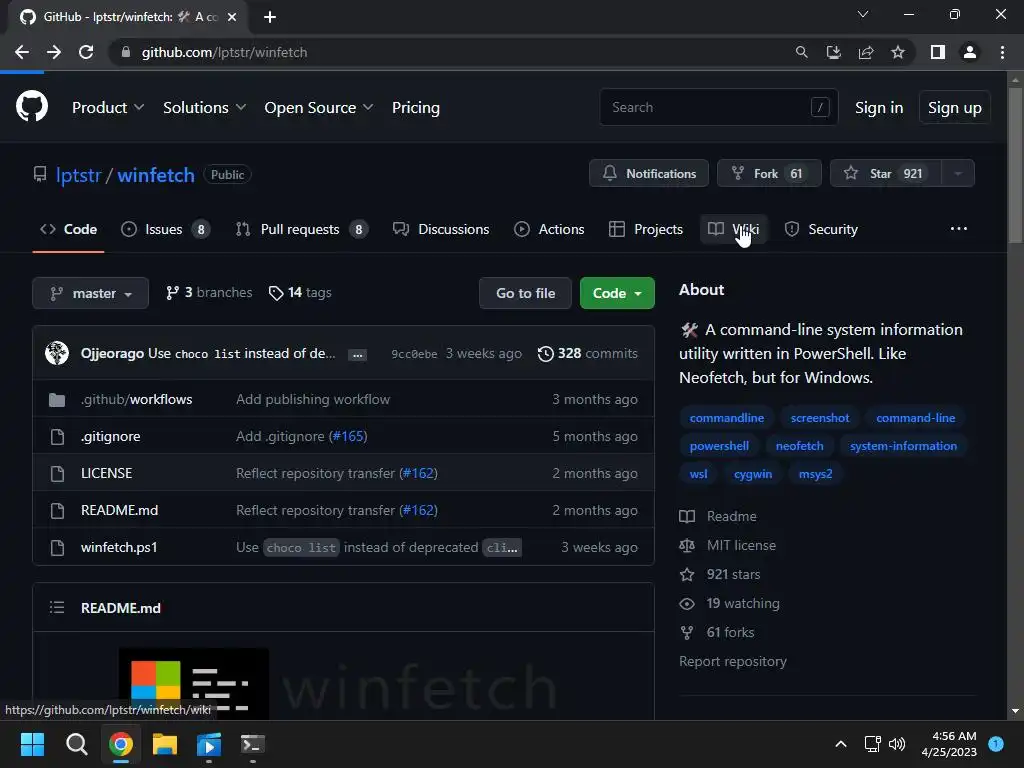Open the terminal icon in the taskbar
The image size is (1024, 768).
pos(253,744)
